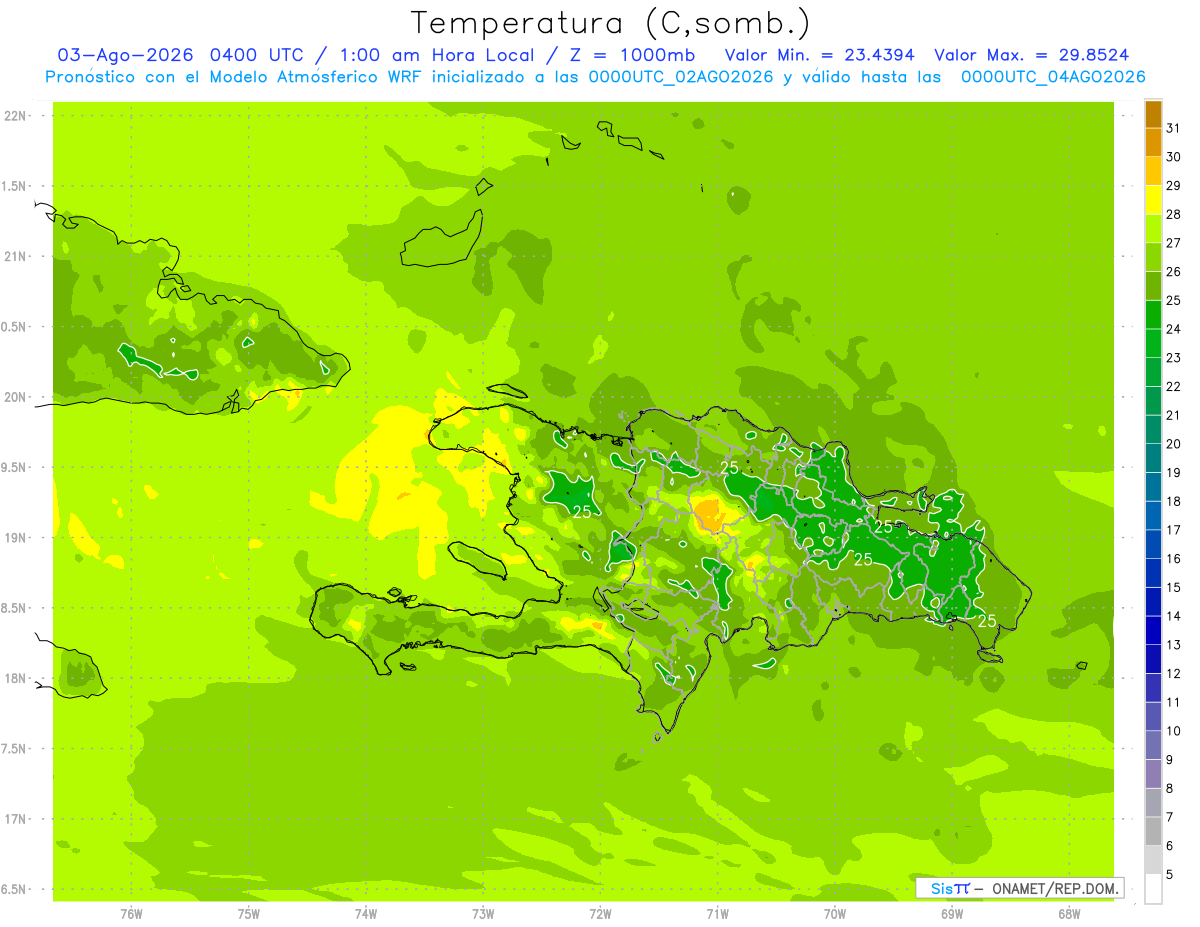Click the '68W' longitude label

[1069, 913]
